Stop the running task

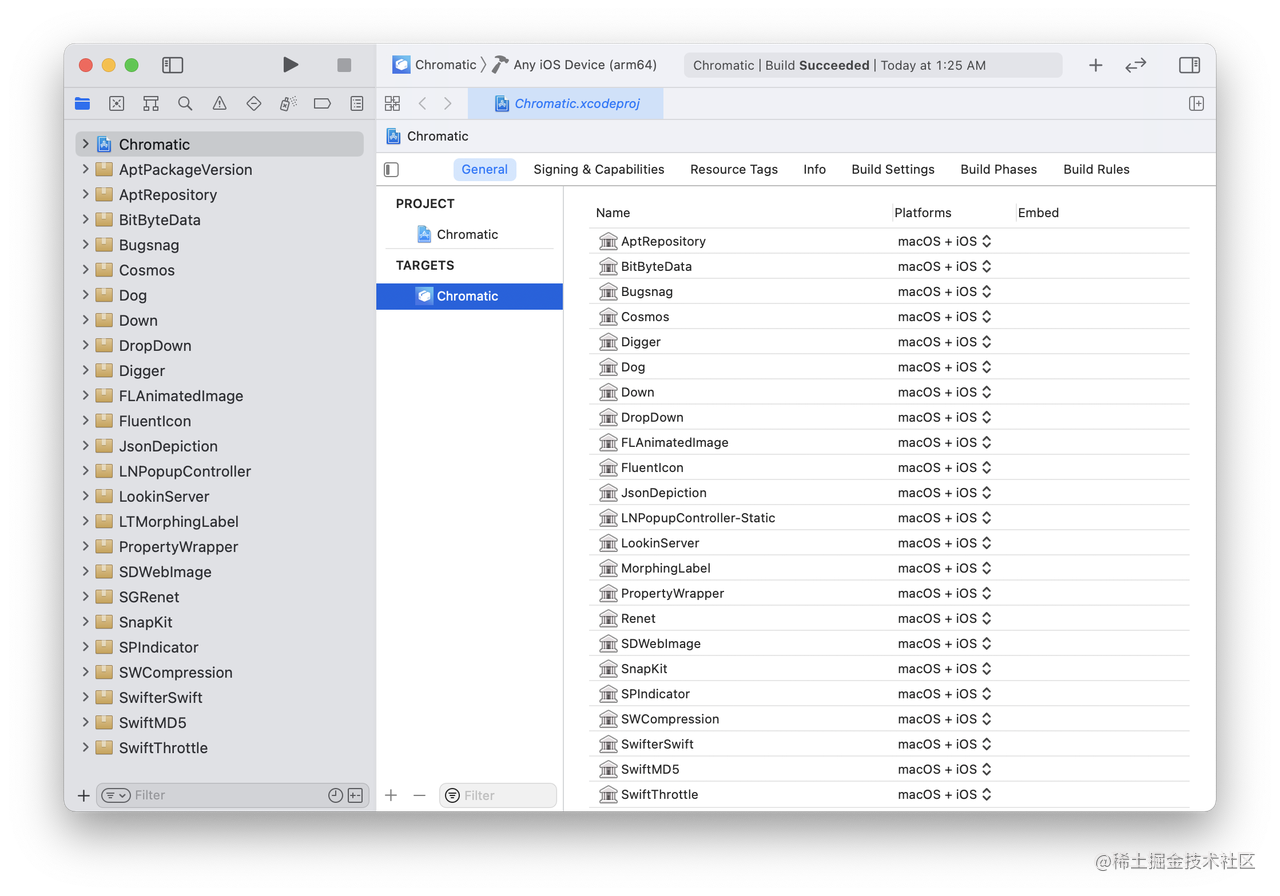click(344, 65)
